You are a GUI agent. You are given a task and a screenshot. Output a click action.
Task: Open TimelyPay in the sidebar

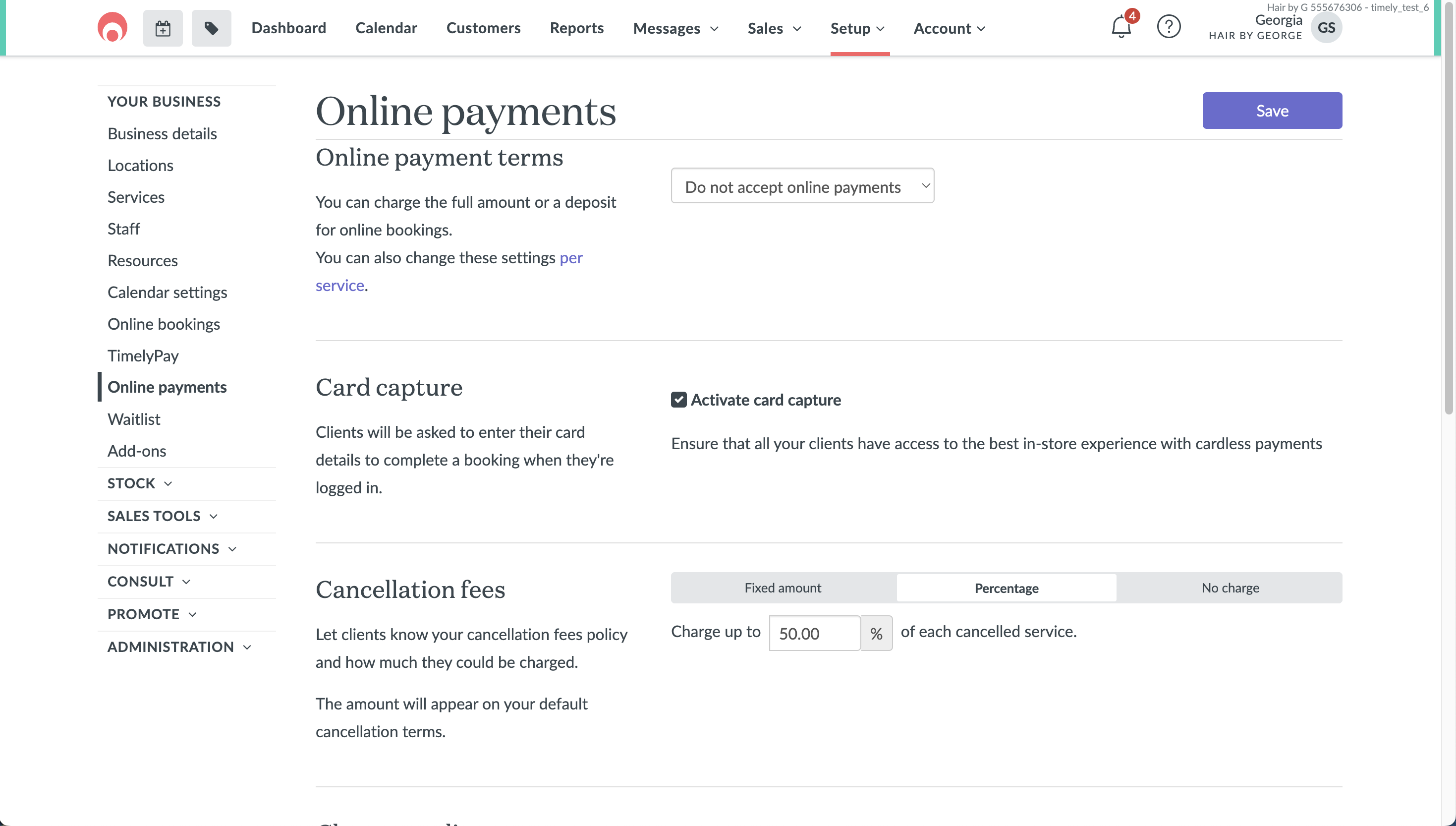coord(143,355)
